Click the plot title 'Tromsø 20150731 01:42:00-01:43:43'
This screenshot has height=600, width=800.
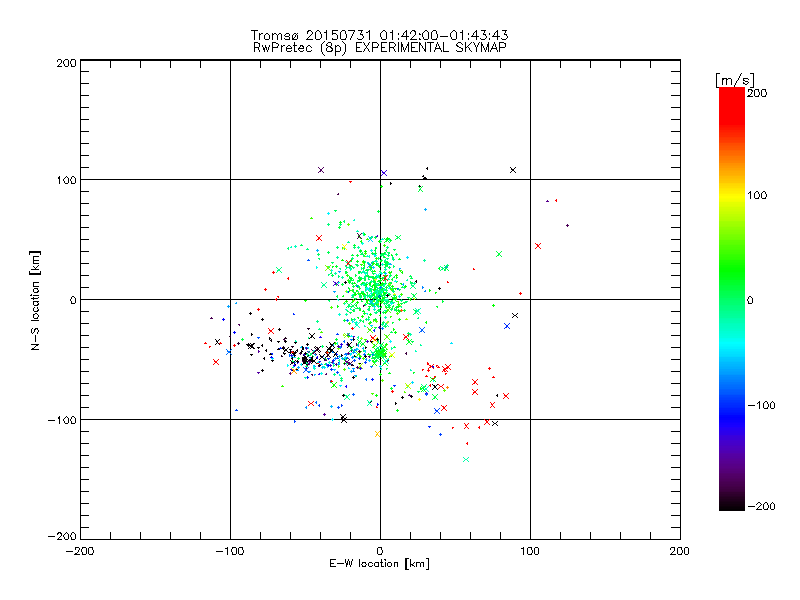(x=380, y=35)
